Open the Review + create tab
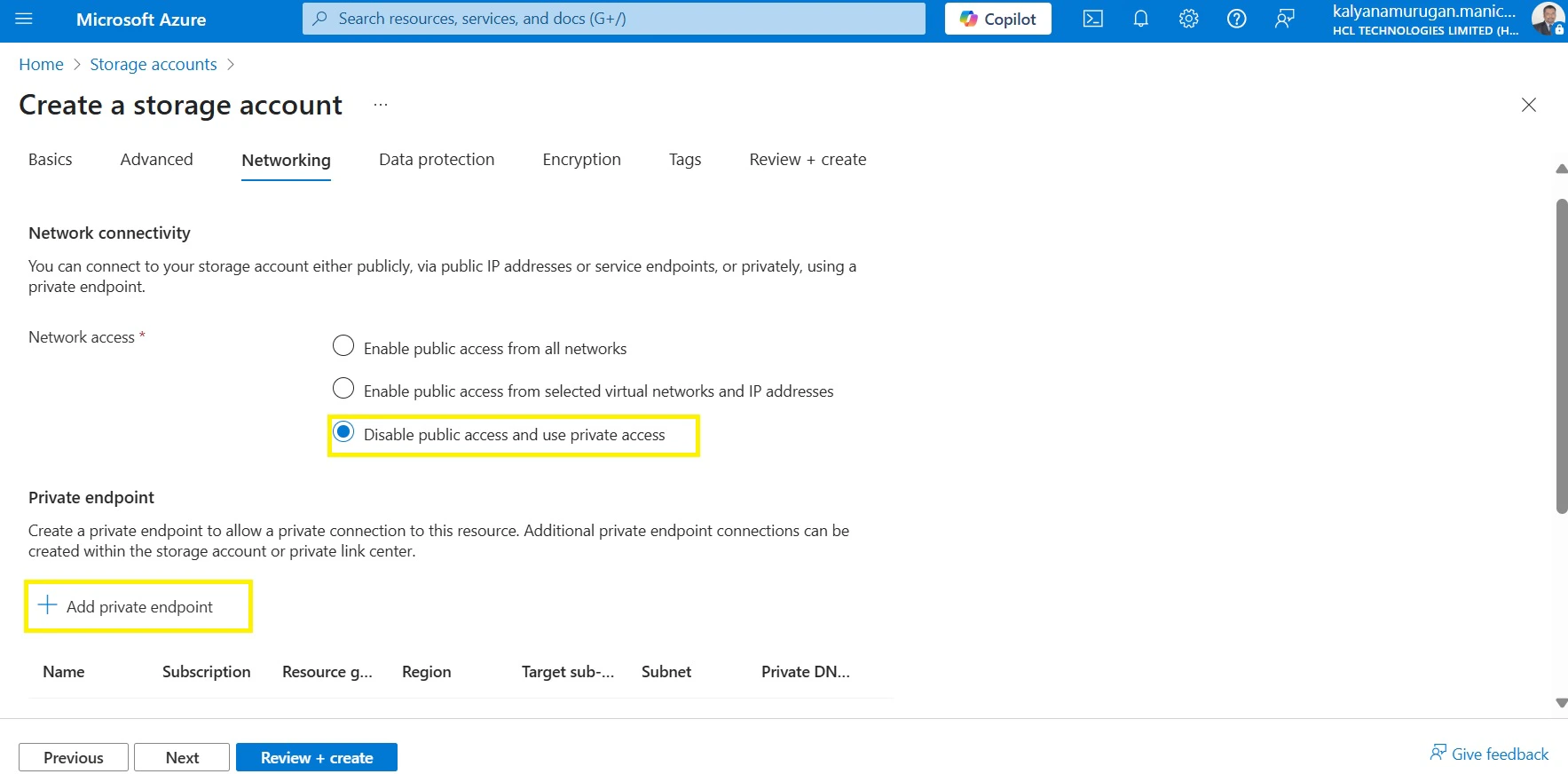The height and width of the screenshot is (774, 1568). [x=808, y=160]
